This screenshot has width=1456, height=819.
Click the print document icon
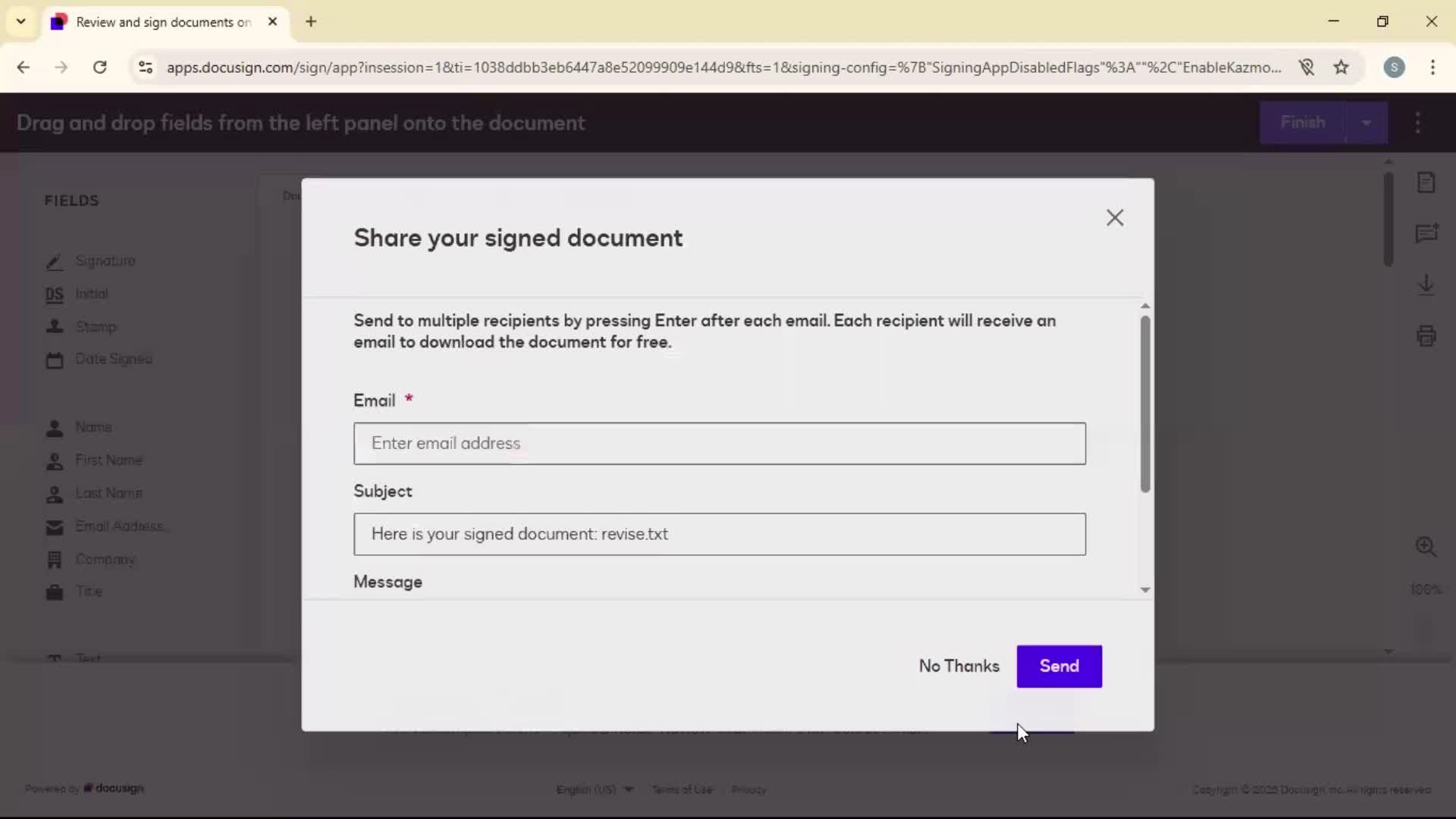click(x=1426, y=335)
